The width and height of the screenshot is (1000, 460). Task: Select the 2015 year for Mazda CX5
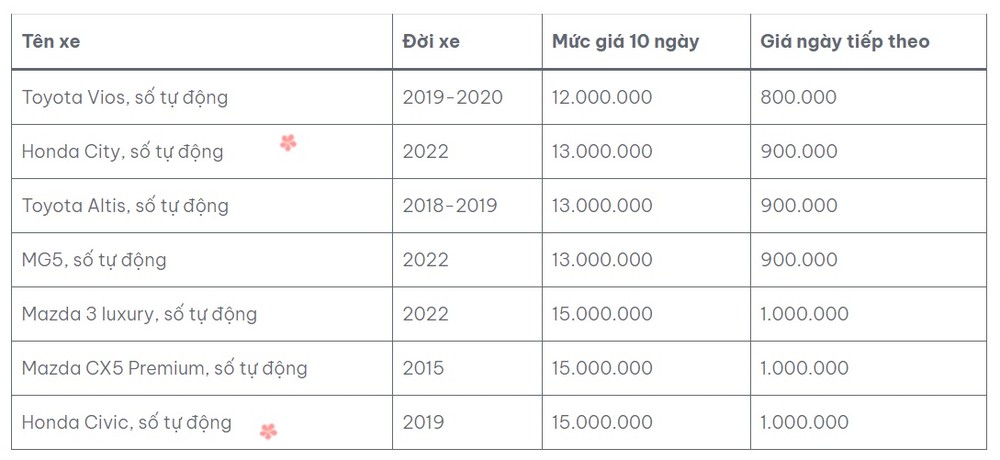[423, 369]
